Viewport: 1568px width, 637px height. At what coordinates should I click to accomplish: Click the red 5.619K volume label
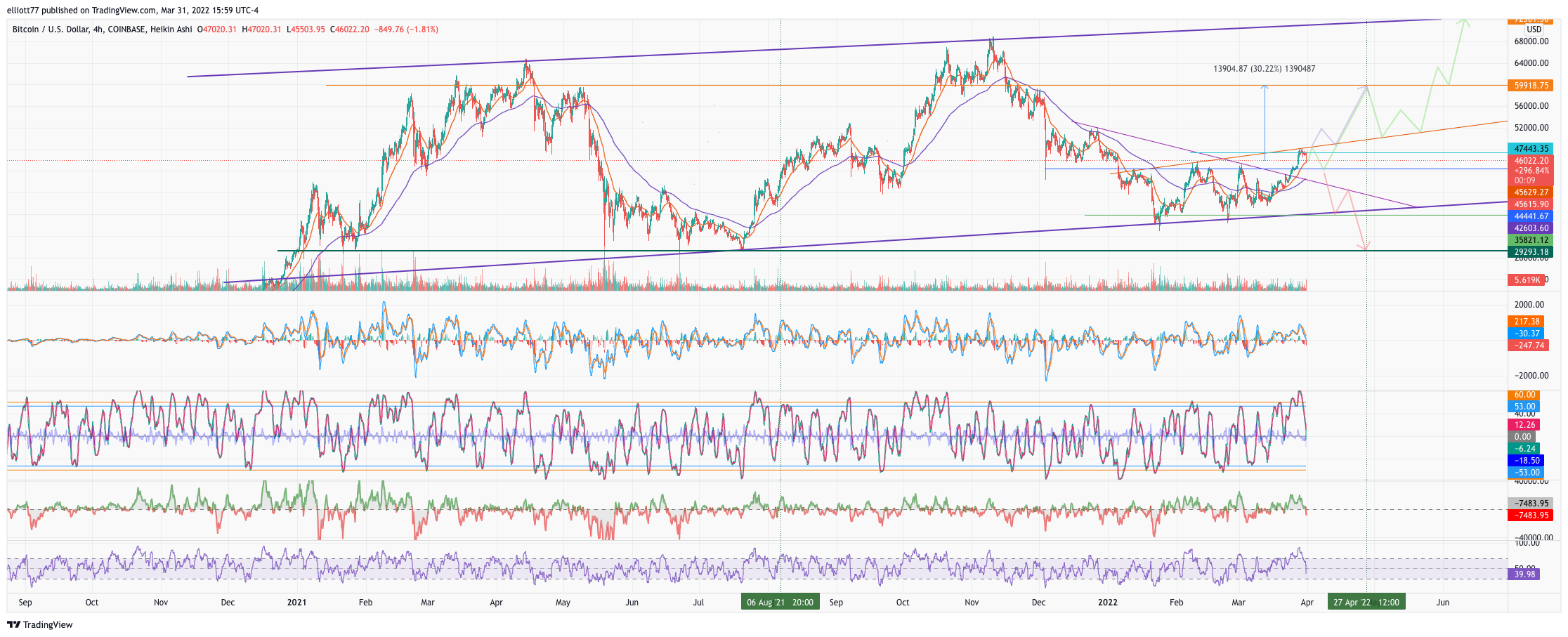point(1526,280)
